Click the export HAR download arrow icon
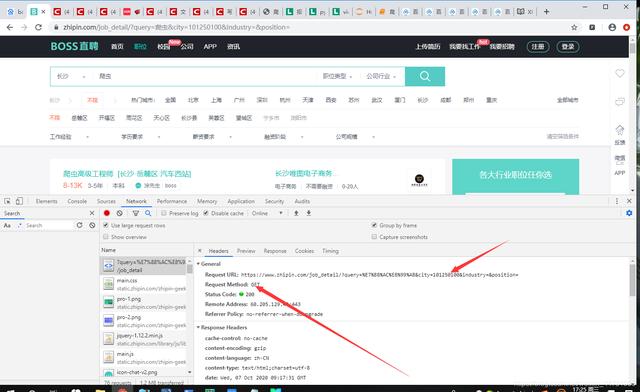 pyautogui.click(x=309, y=213)
